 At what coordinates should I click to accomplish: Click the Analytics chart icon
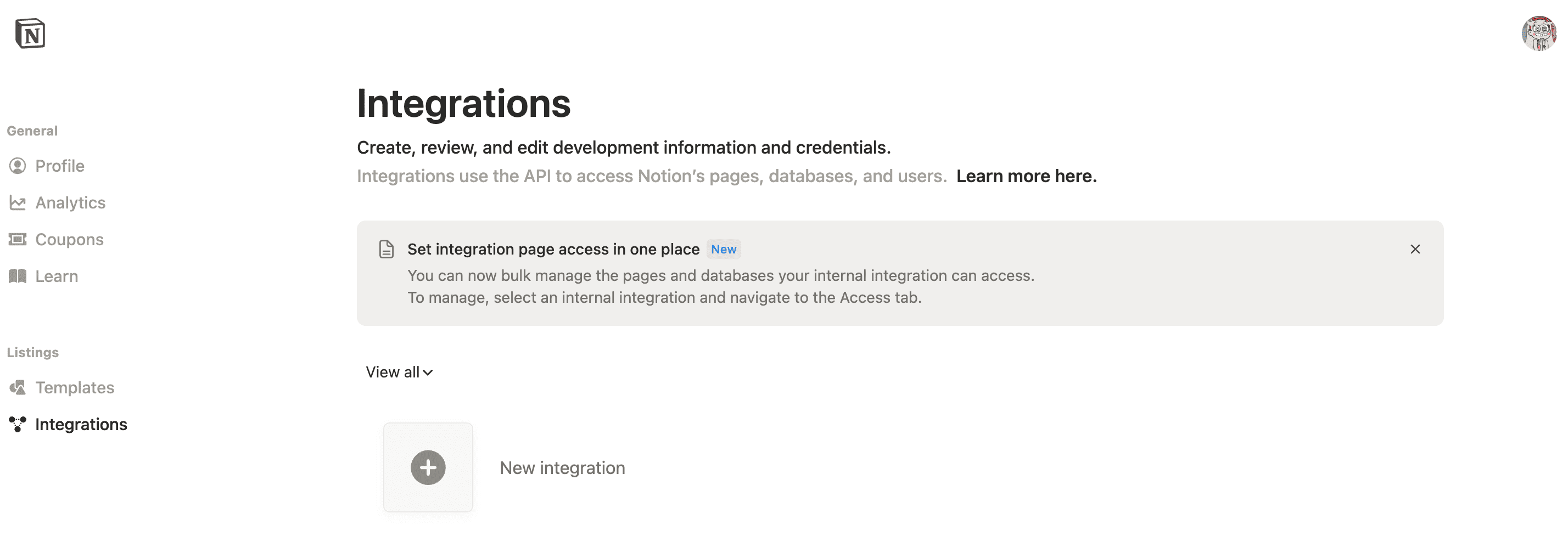18,202
